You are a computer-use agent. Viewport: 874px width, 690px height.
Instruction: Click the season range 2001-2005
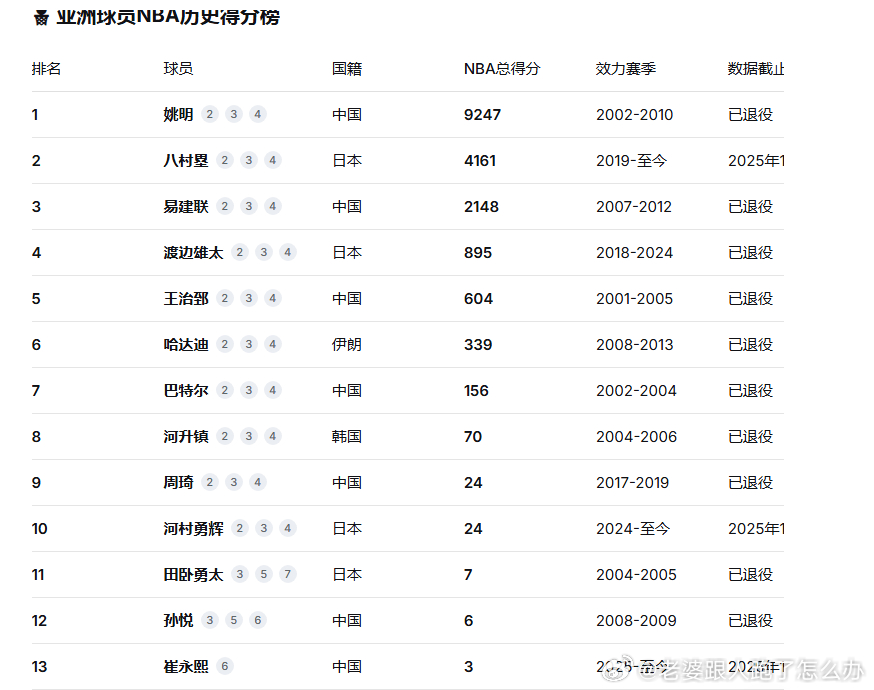[634, 298]
